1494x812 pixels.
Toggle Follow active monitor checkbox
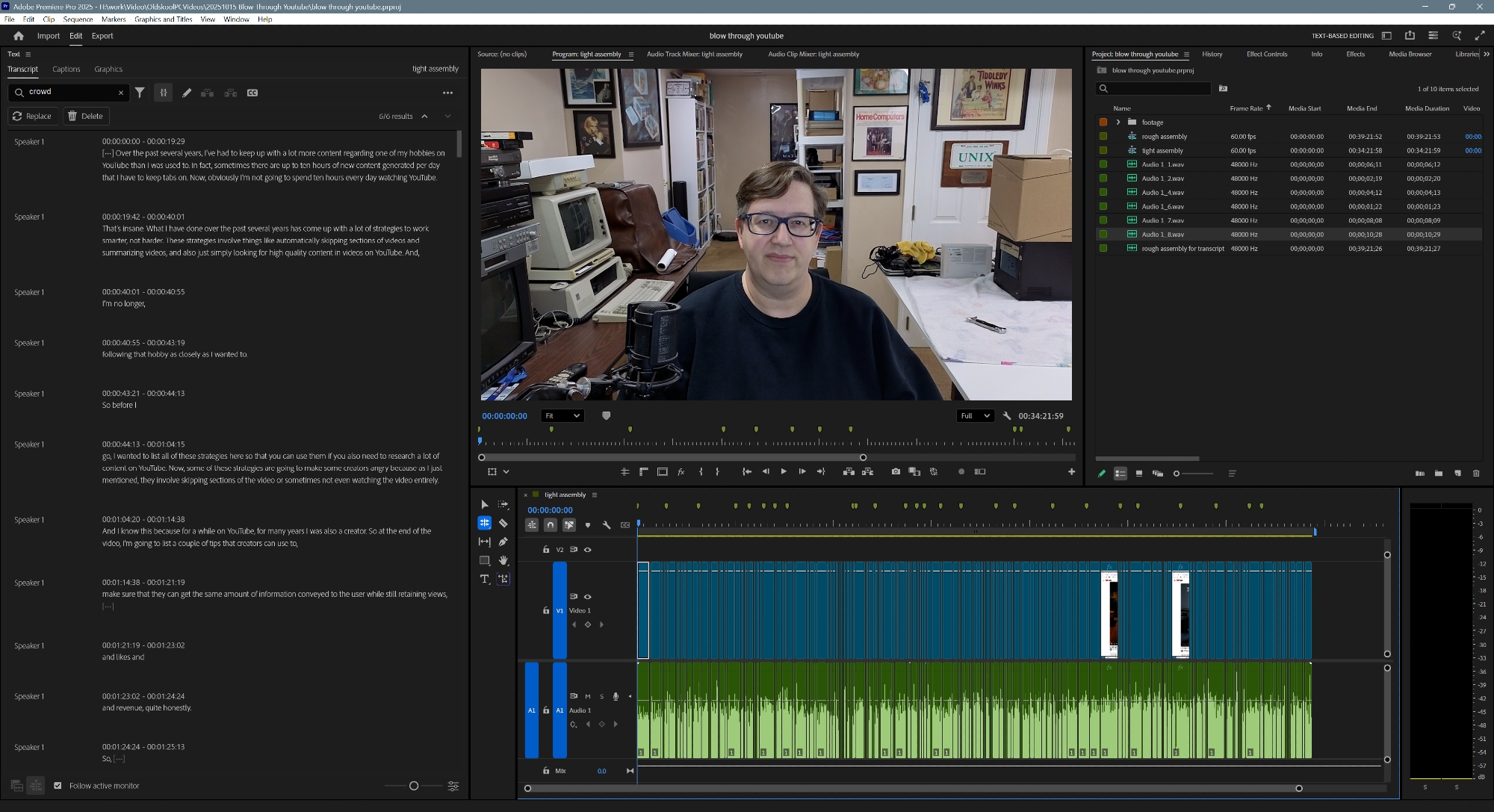(x=58, y=786)
